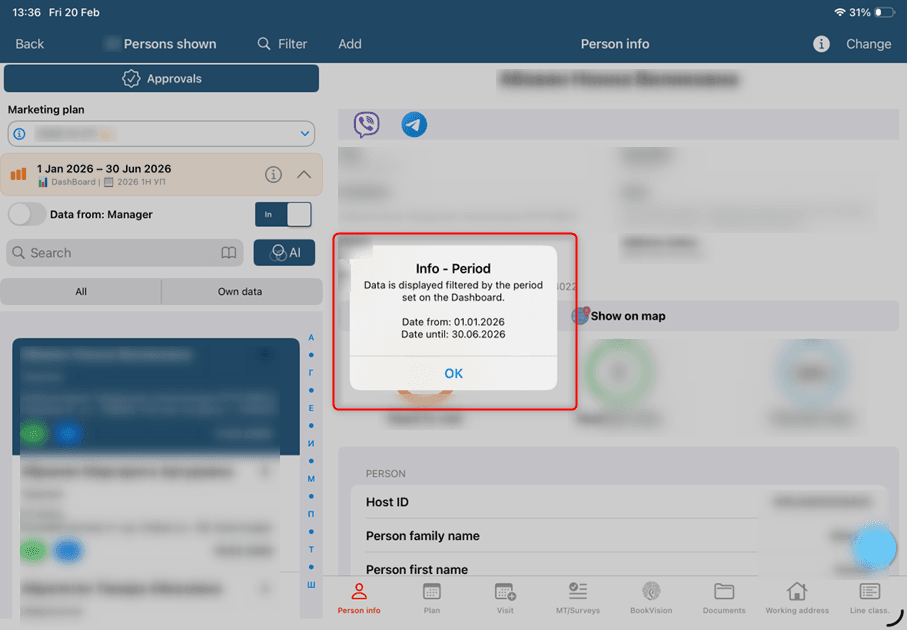Select the Own data segment

tap(241, 292)
